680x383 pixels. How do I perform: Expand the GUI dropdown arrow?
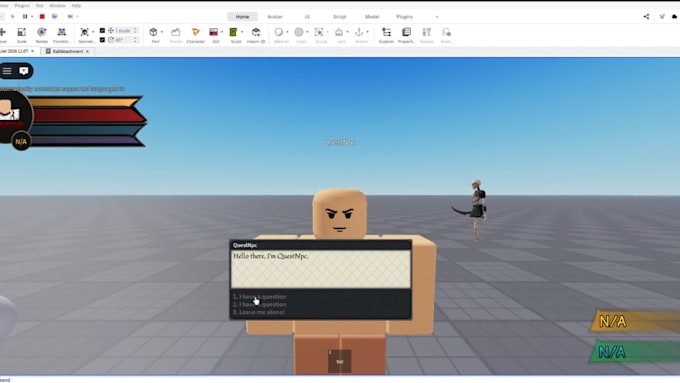coord(222,32)
